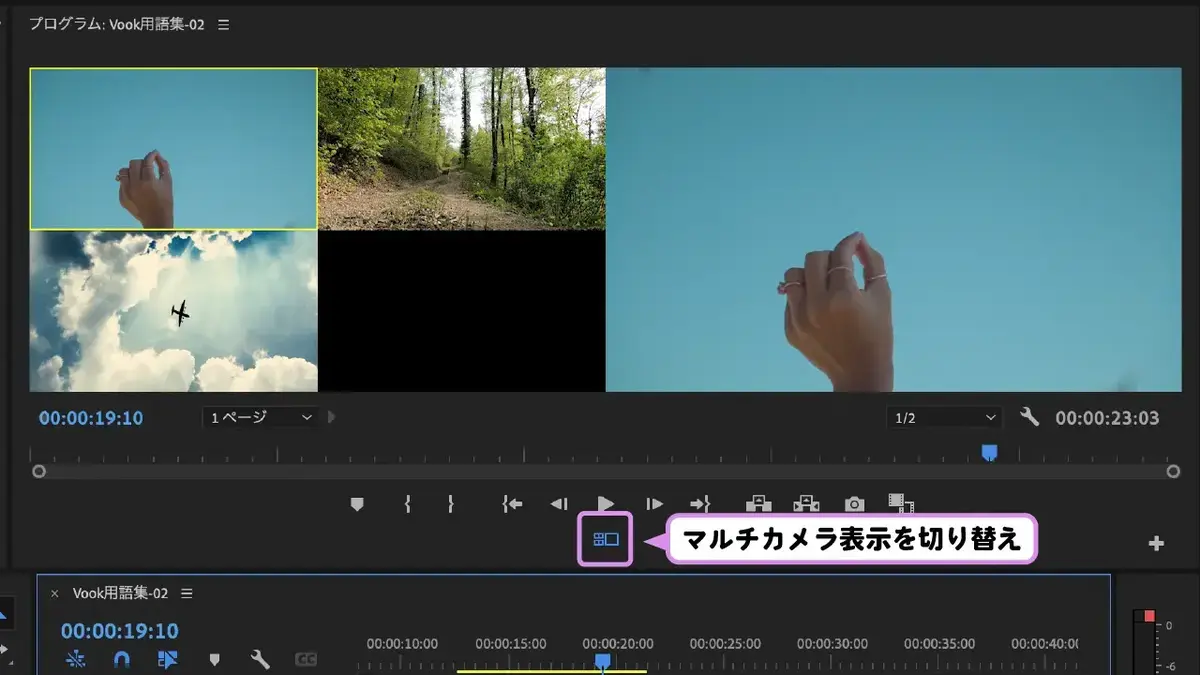Open the 1/2 playback resolution dropdown

pos(944,418)
